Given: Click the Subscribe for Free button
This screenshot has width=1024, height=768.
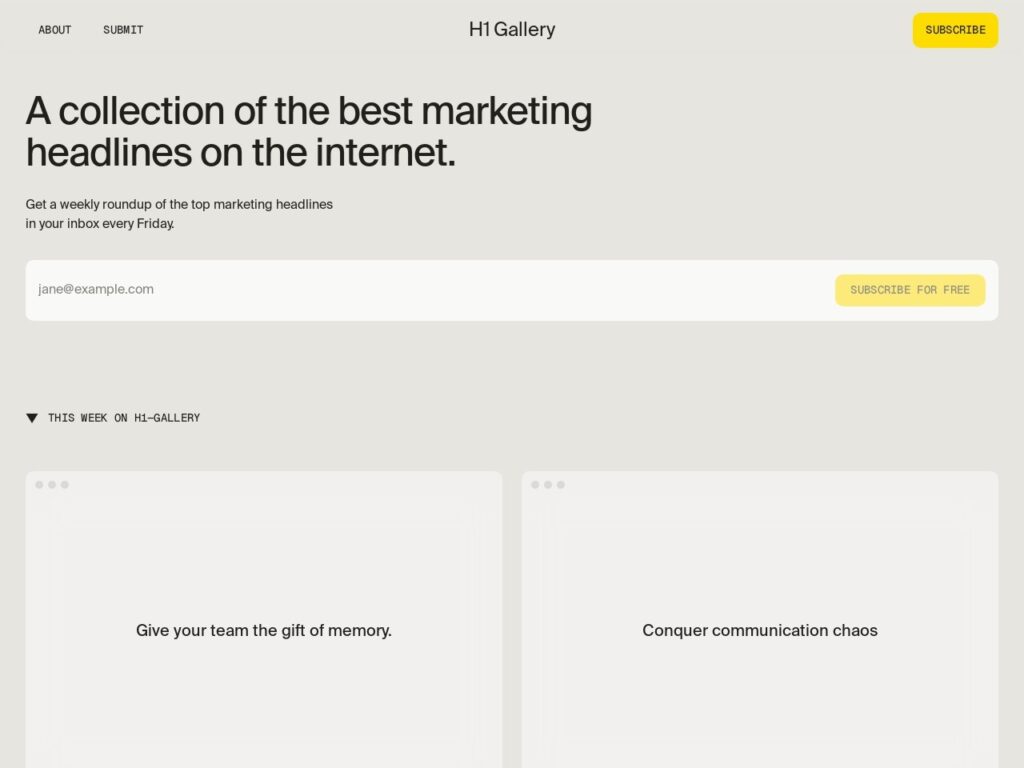Looking at the screenshot, I should pyautogui.click(x=910, y=290).
